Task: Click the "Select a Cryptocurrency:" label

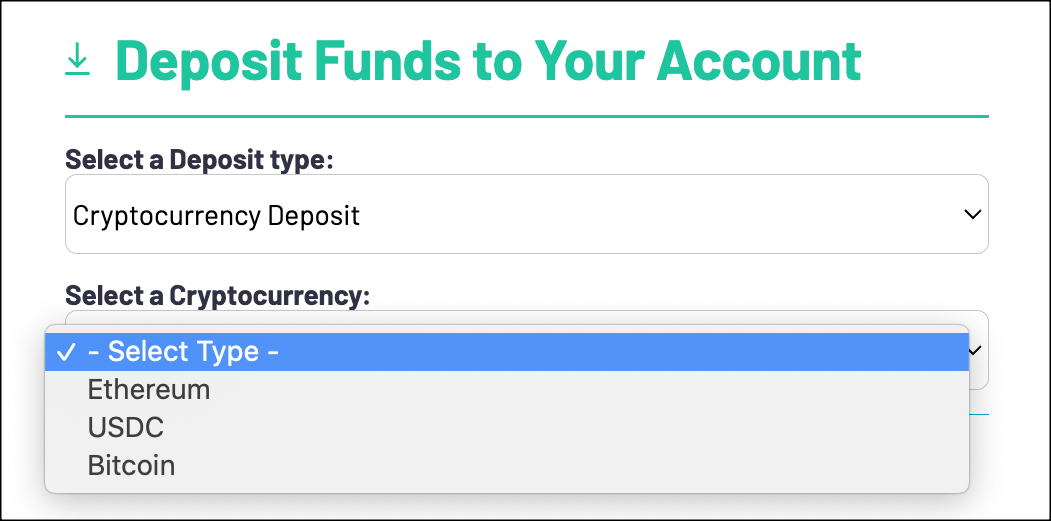Action: [218, 296]
